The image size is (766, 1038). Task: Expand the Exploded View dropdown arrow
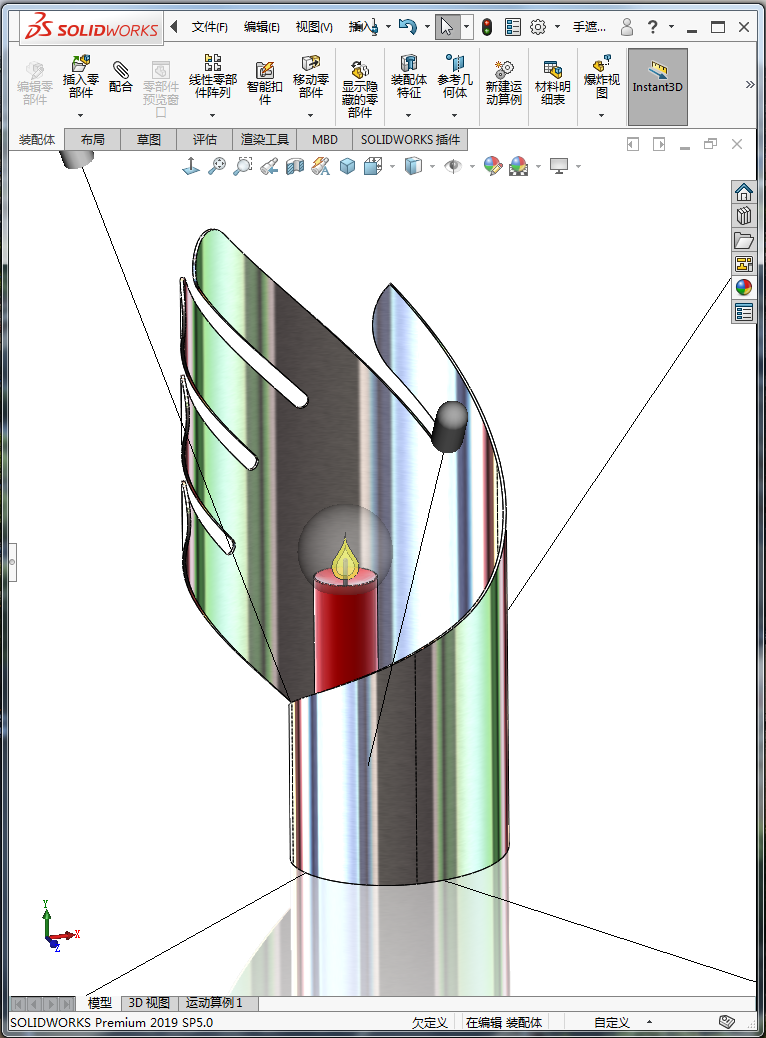click(601, 116)
